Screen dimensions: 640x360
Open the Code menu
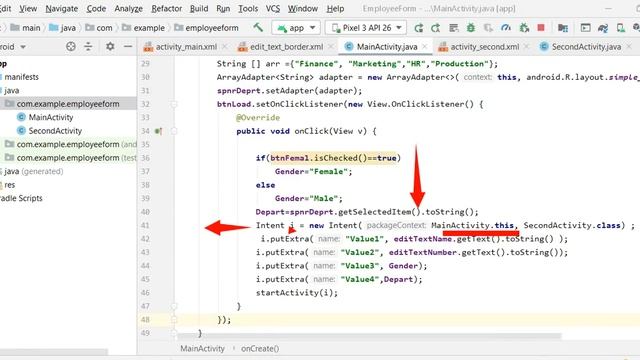pyautogui.click(x=96, y=8)
